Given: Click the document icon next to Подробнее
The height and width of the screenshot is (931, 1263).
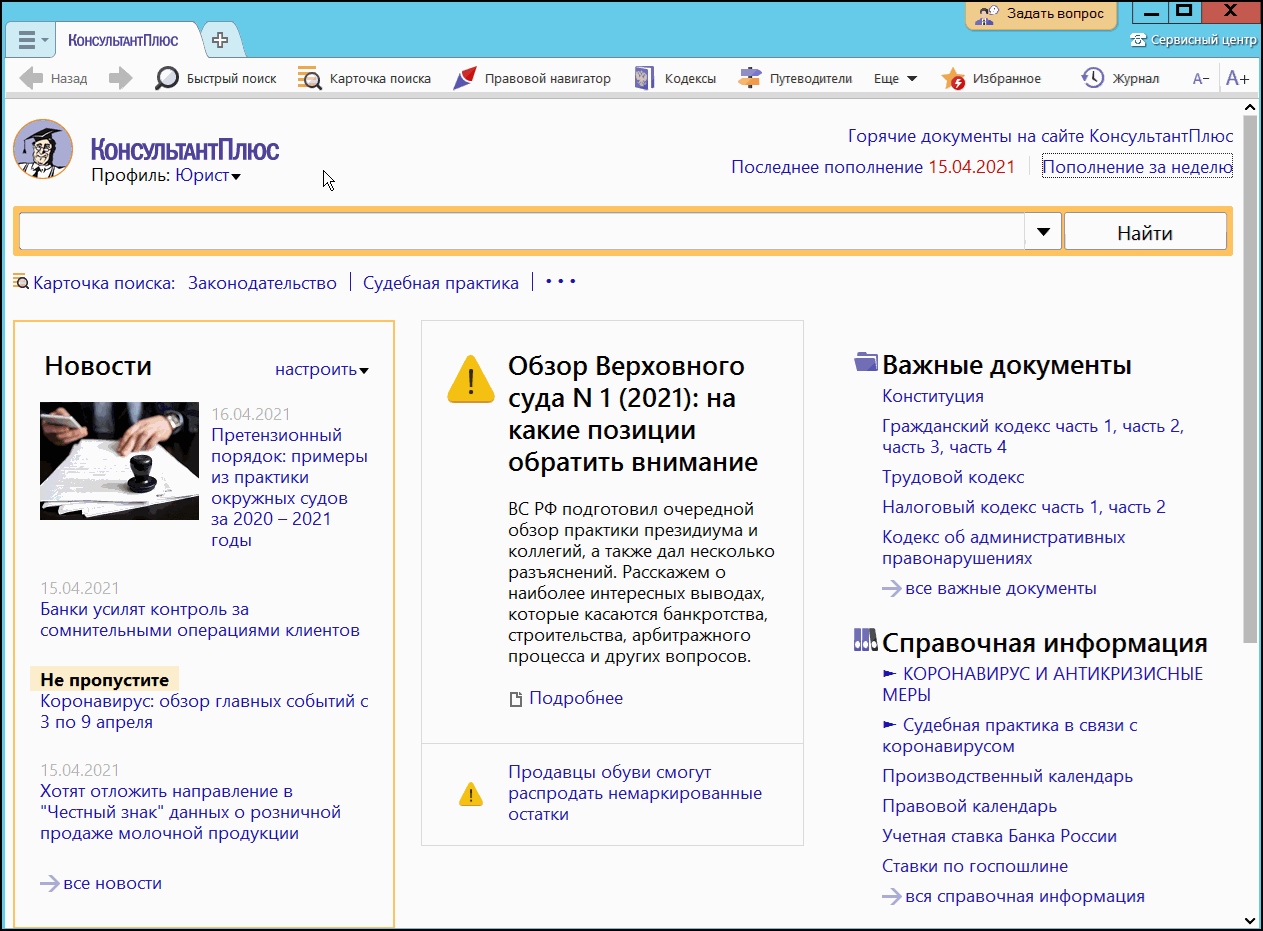Looking at the screenshot, I should [516, 699].
